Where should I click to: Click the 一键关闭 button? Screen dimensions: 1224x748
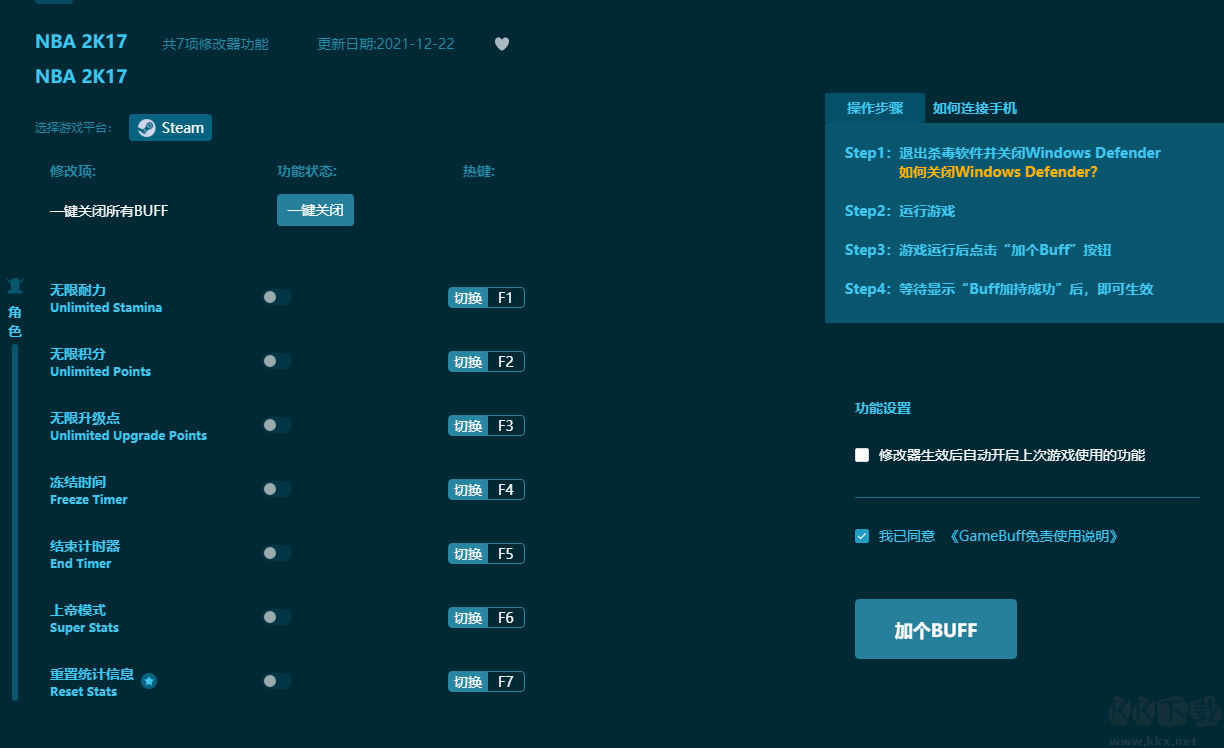click(x=315, y=210)
